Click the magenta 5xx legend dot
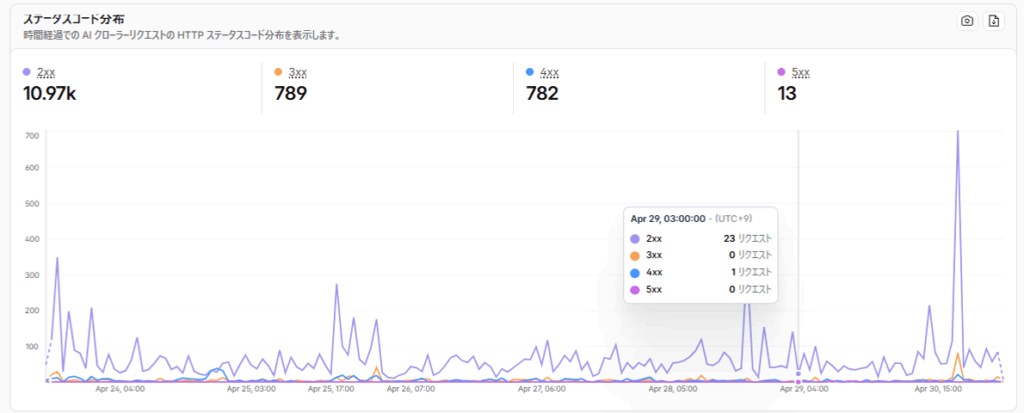 781,72
